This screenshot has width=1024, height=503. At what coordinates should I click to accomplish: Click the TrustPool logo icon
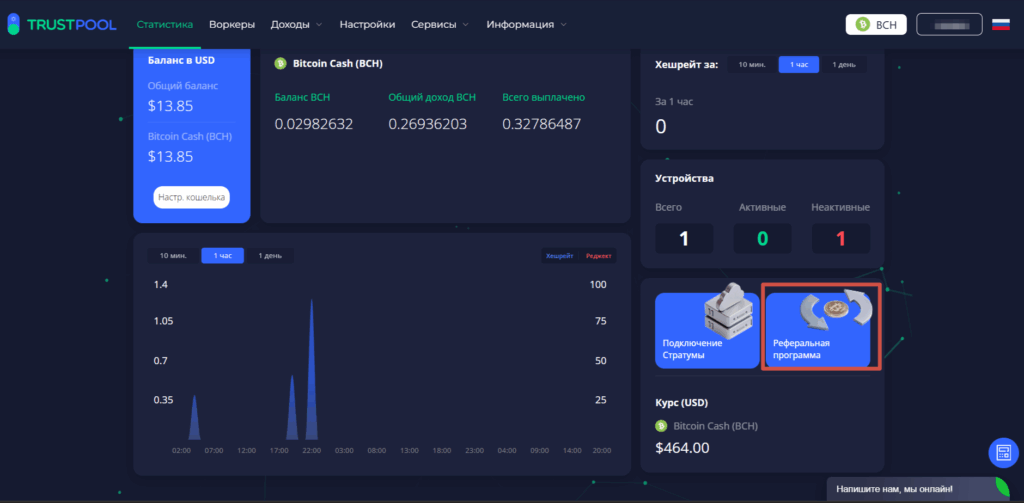click(12, 24)
